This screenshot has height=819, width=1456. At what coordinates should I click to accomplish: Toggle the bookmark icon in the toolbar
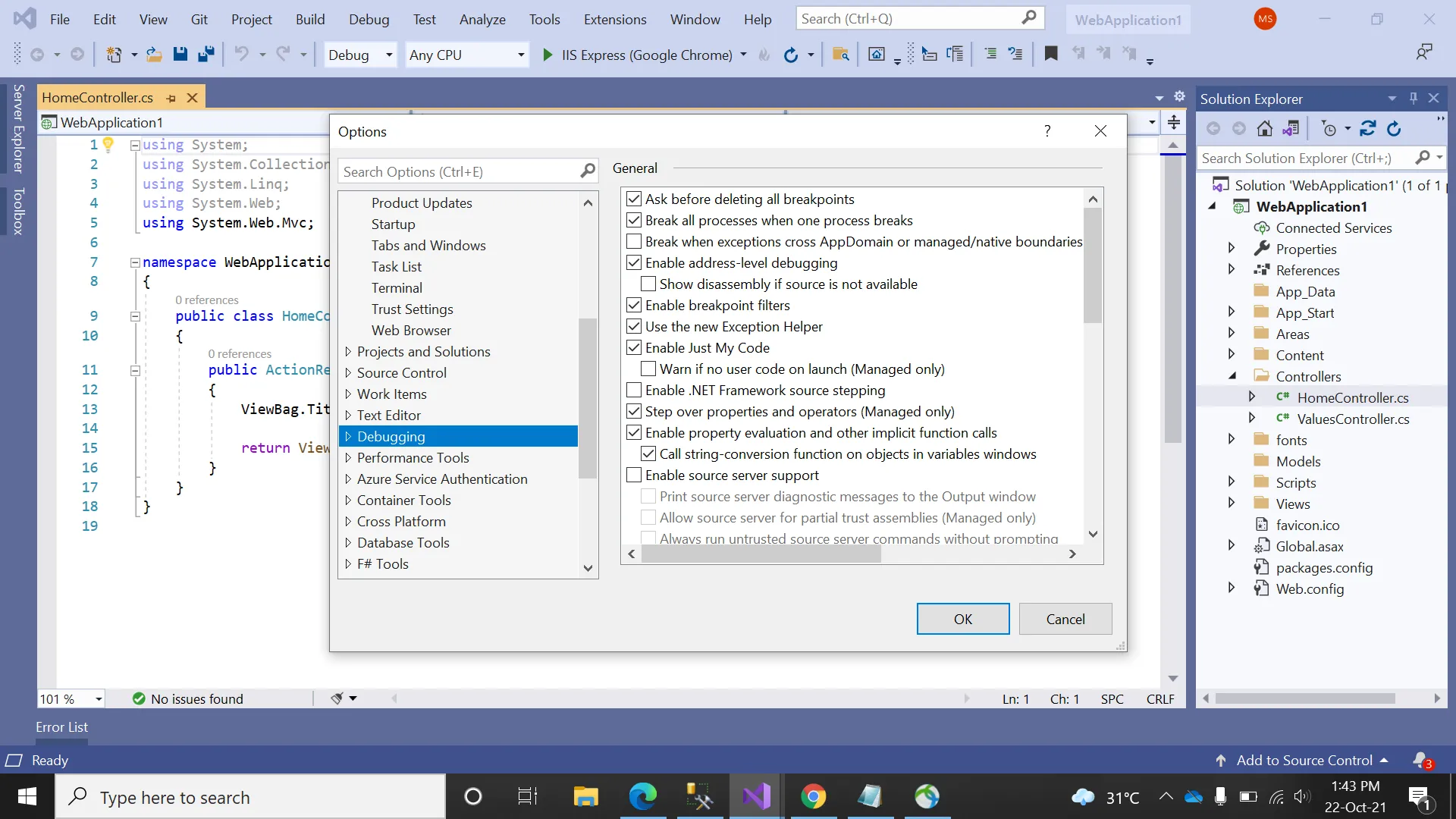(x=1051, y=54)
